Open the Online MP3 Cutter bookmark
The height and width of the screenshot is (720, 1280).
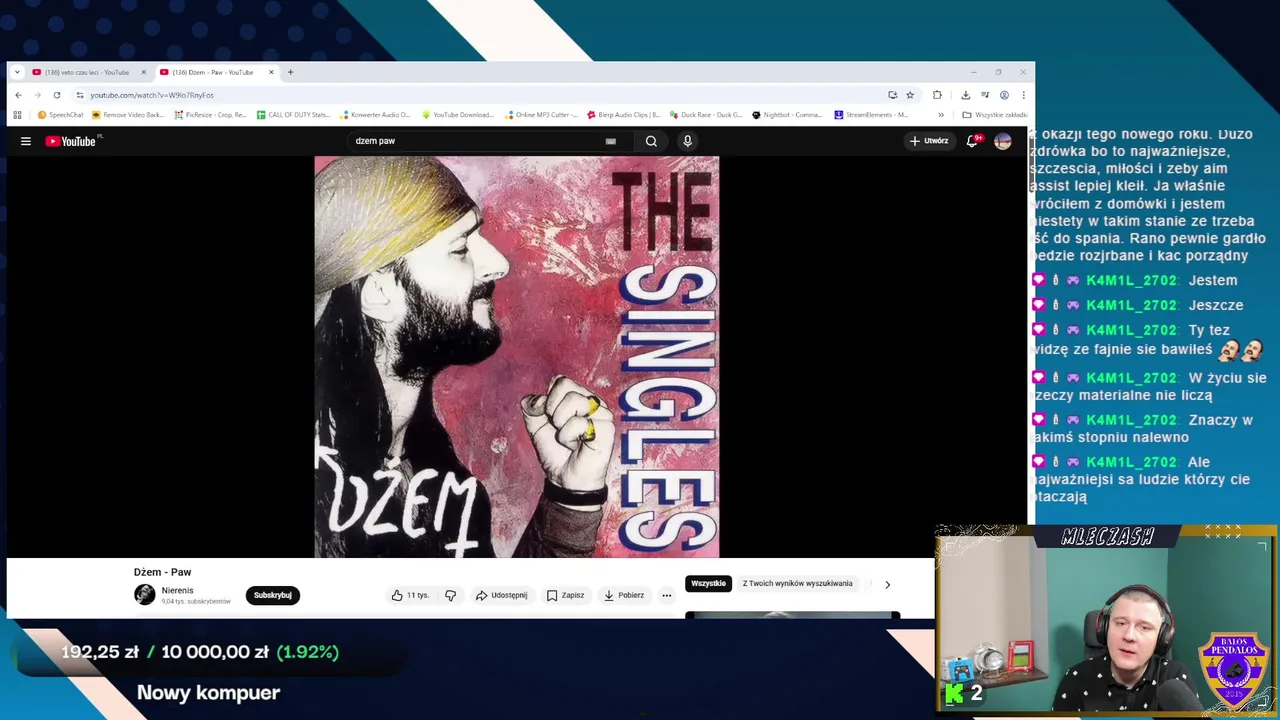click(x=541, y=115)
